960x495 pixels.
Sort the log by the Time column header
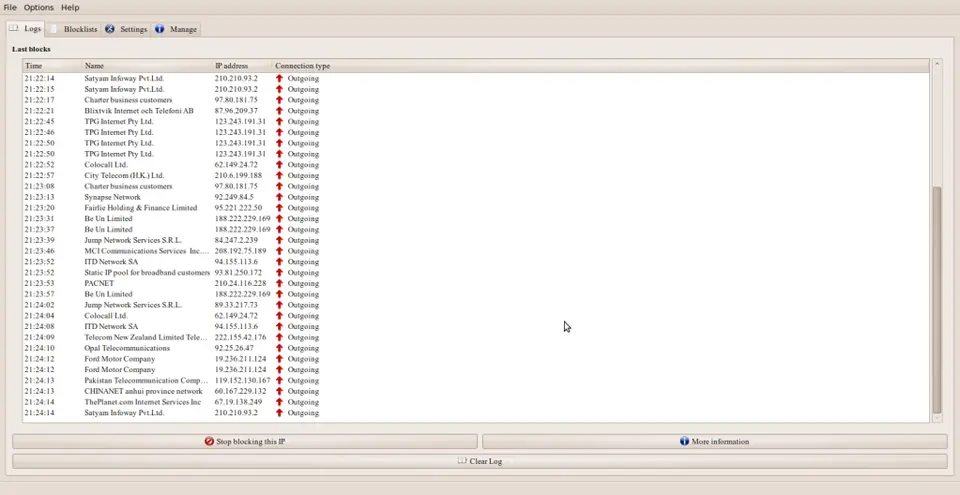[x=52, y=66]
